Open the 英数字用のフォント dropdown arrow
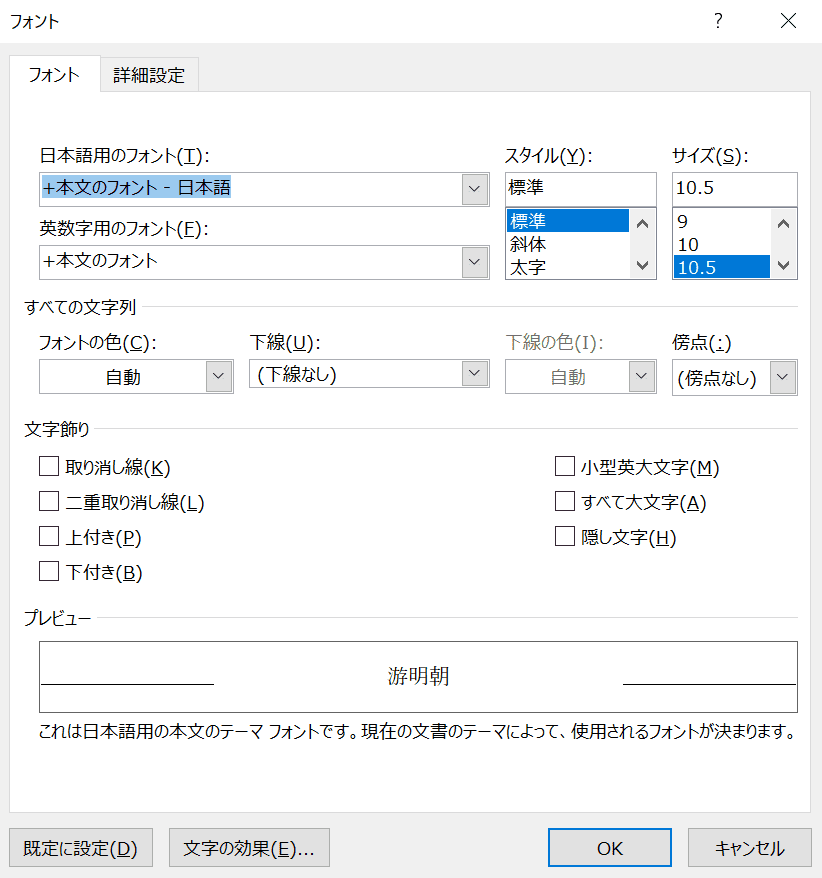Screen dimensions: 822x878 point(475,262)
